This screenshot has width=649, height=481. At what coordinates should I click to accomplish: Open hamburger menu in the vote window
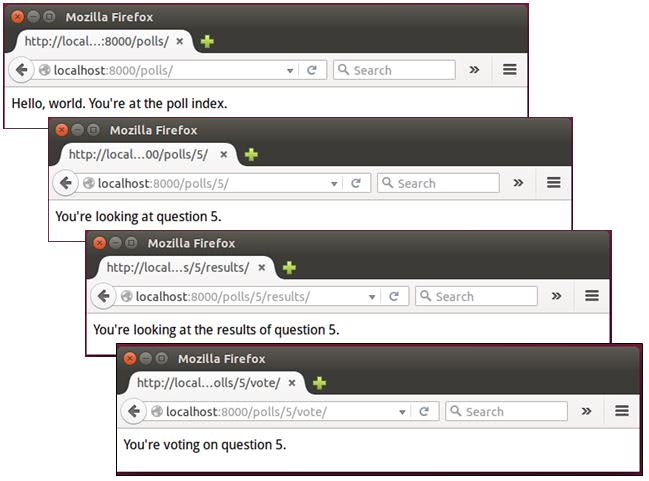(622, 411)
